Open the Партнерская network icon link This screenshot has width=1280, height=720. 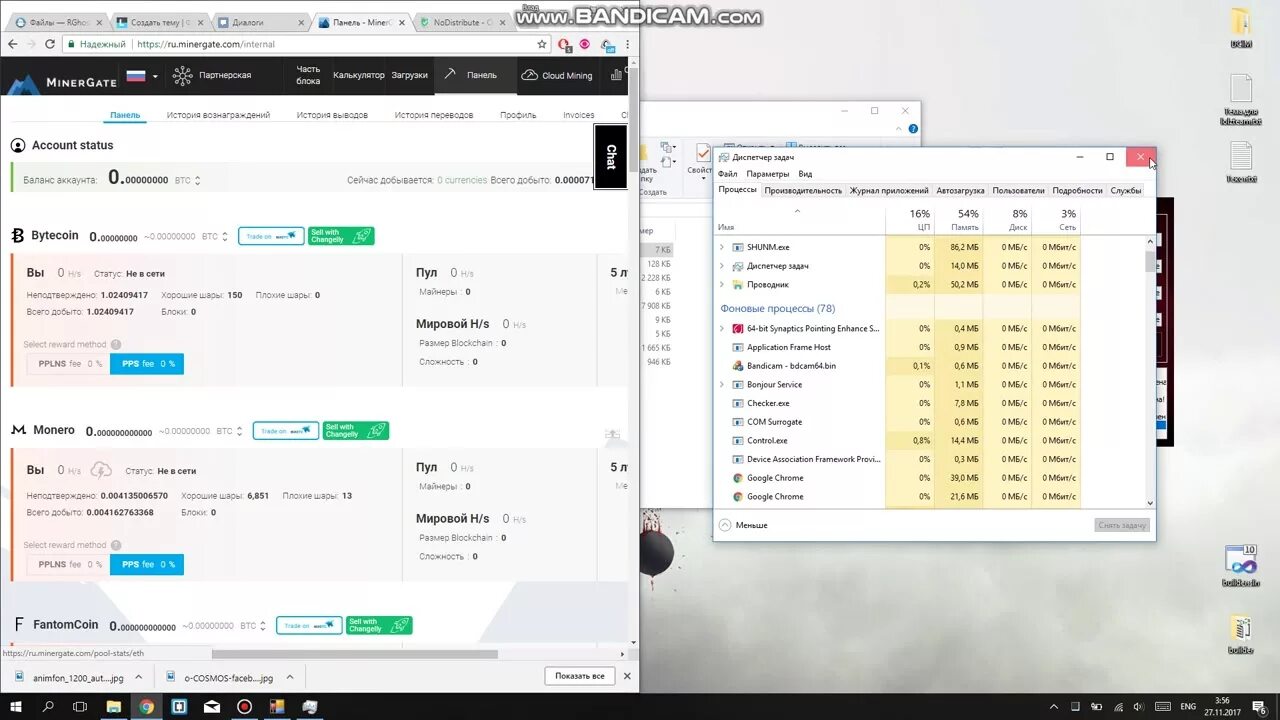(x=182, y=75)
